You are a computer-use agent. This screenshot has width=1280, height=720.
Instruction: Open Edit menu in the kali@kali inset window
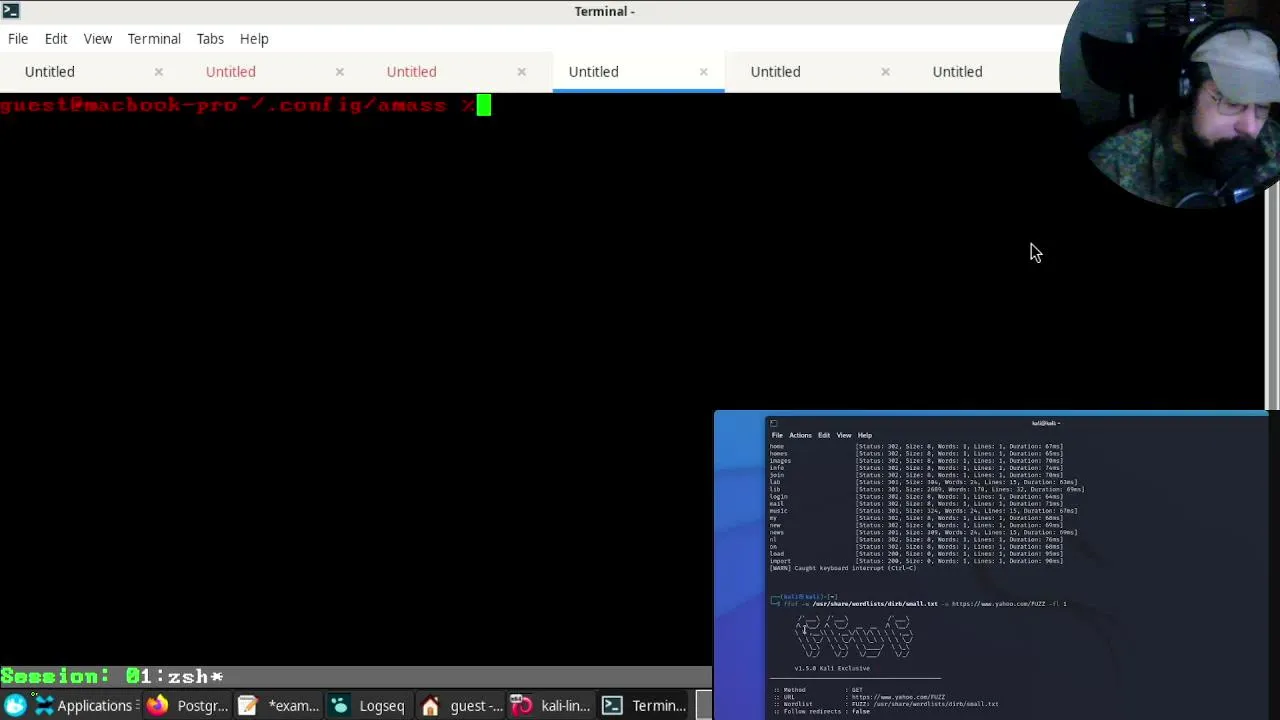click(824, 435)
